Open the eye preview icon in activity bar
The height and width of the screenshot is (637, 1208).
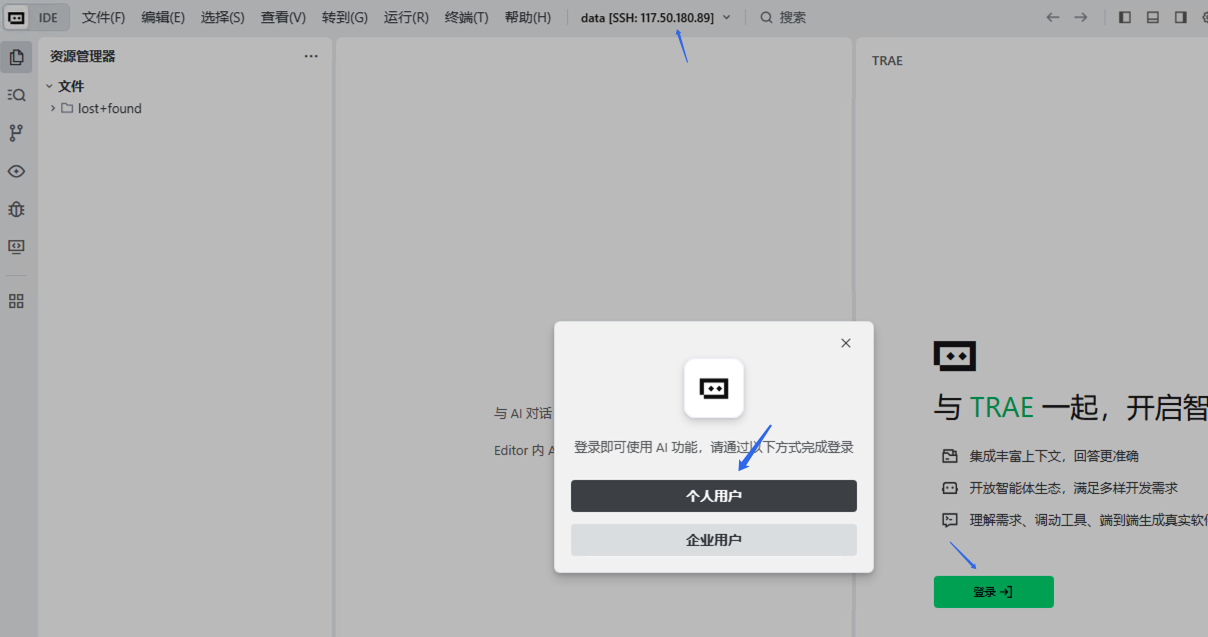(x=16, y=171)
